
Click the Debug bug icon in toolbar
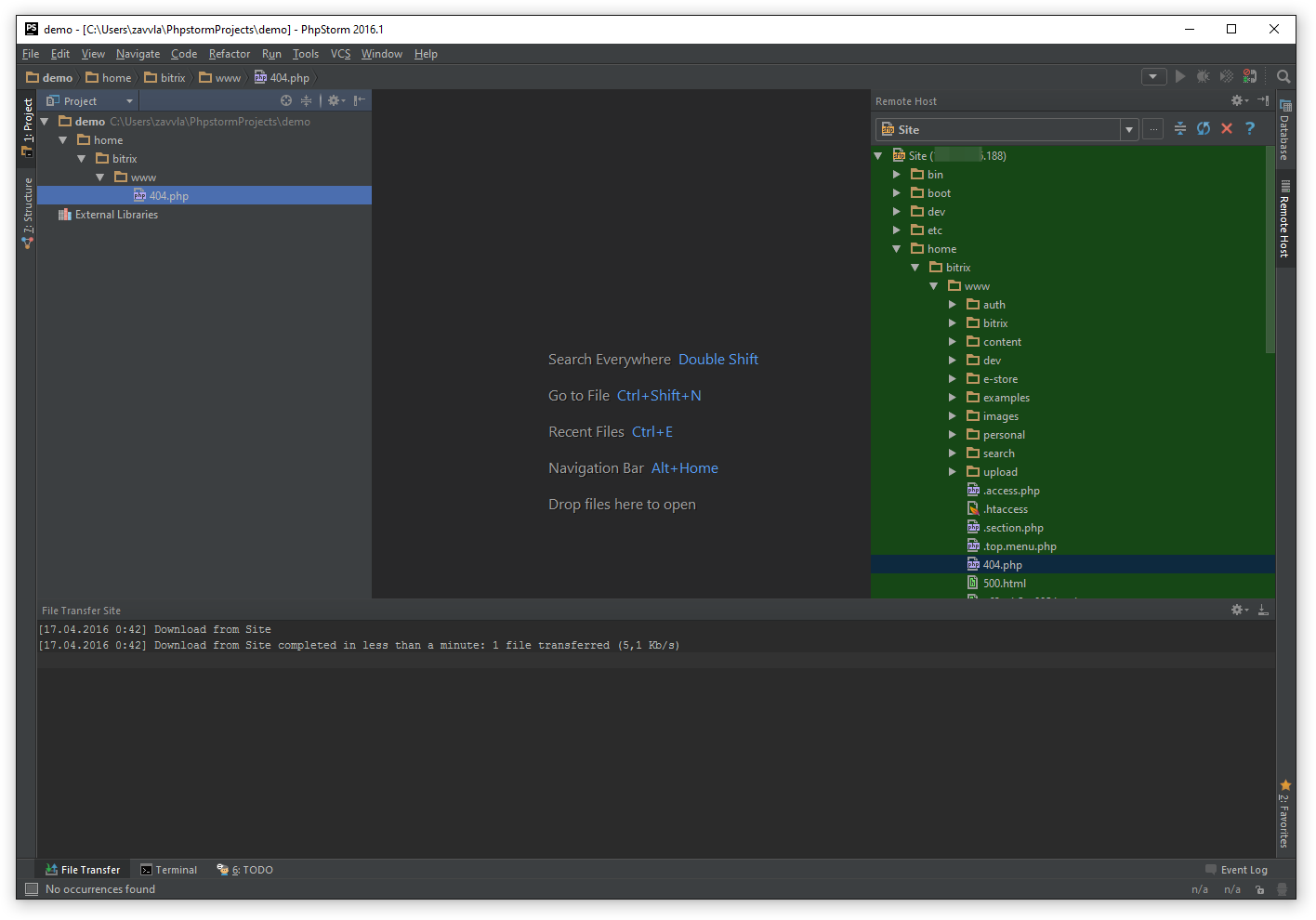point(1204,77)
